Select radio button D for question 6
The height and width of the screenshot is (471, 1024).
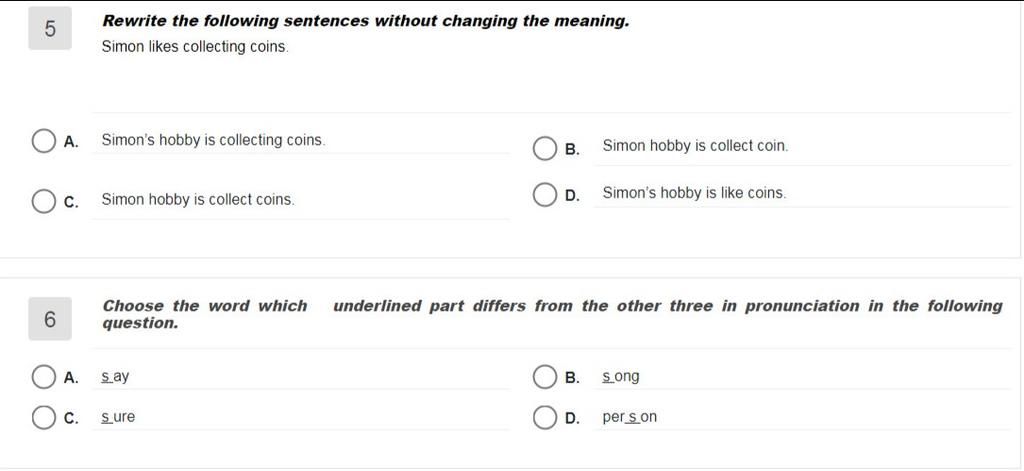(544, 417)
